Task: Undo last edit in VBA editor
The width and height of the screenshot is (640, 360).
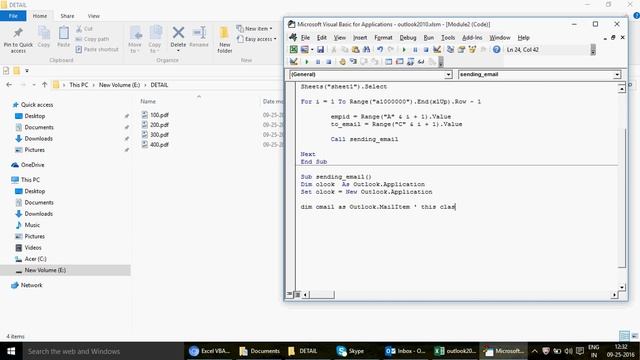Action: [380, 49]
